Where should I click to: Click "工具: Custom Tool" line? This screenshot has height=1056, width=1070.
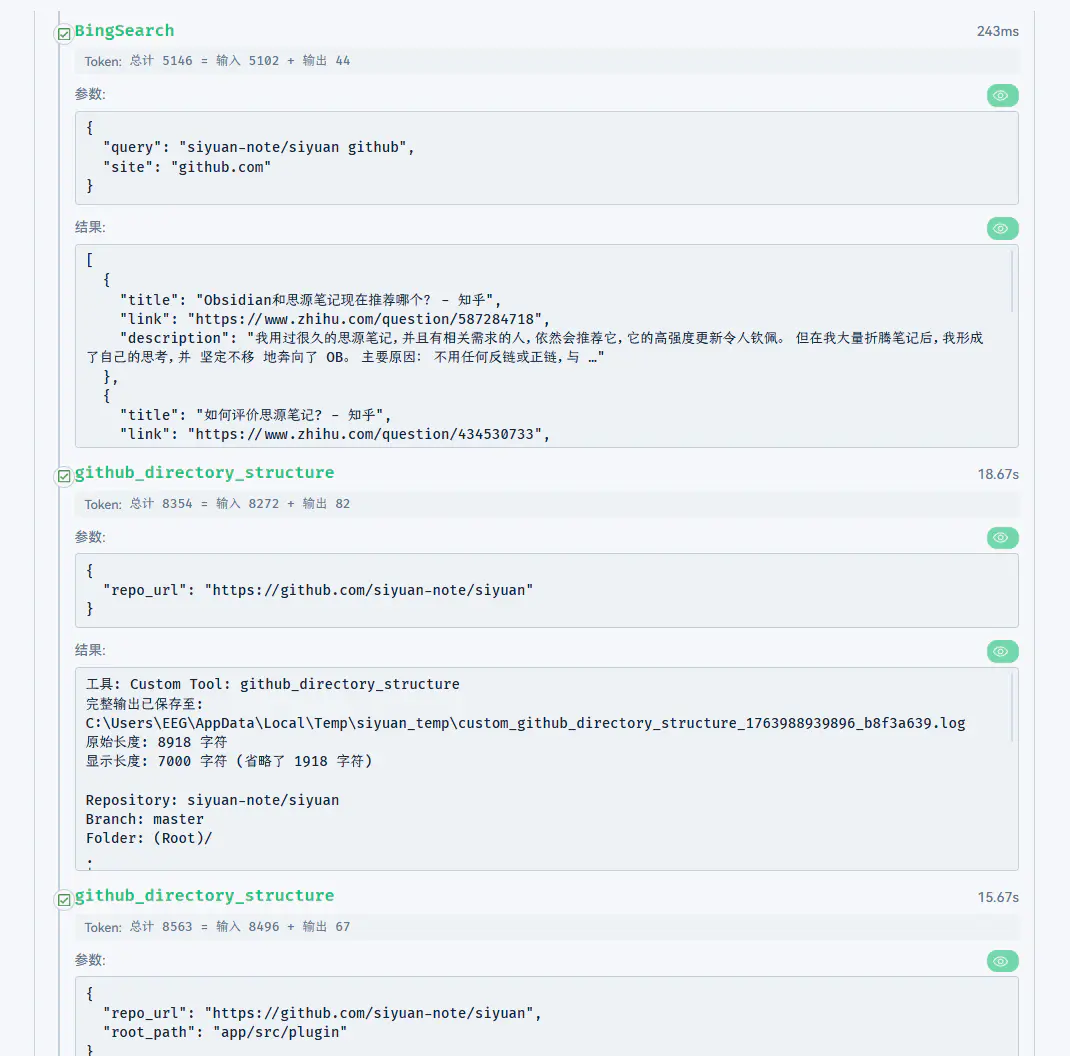coord(272,685)
